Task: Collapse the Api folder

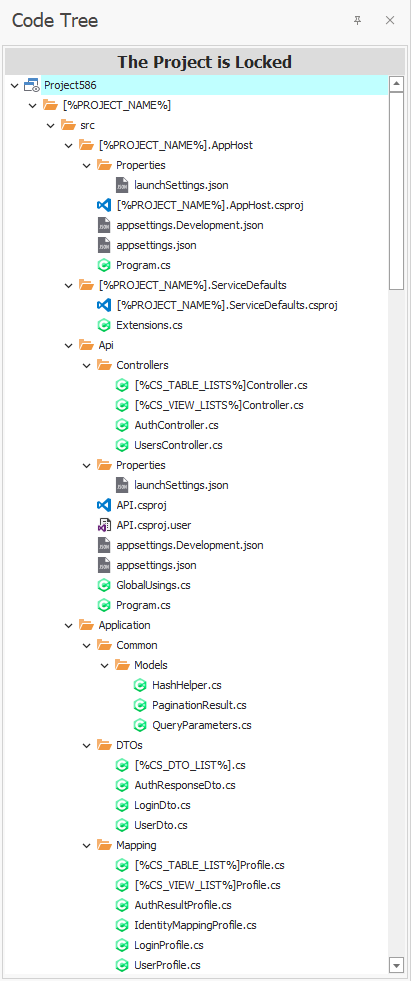Action: [x=69, y=345]
